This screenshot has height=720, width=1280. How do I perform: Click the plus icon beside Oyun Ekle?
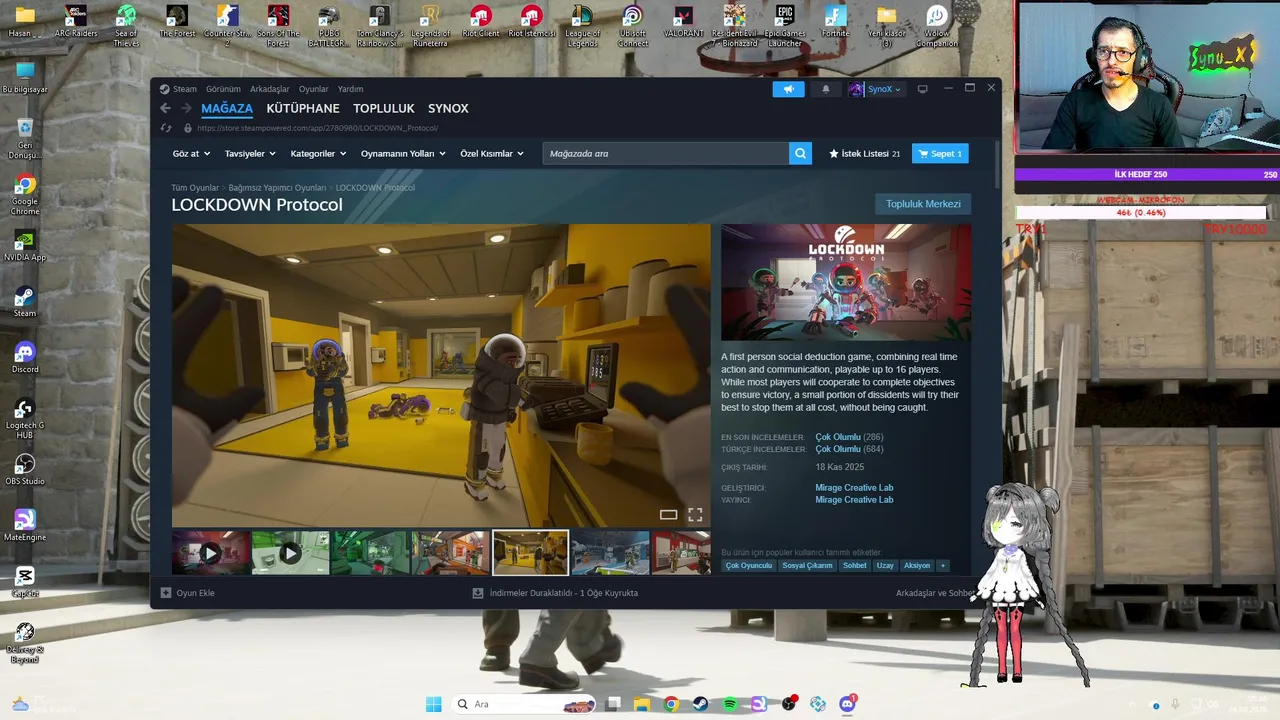(166, 593)
